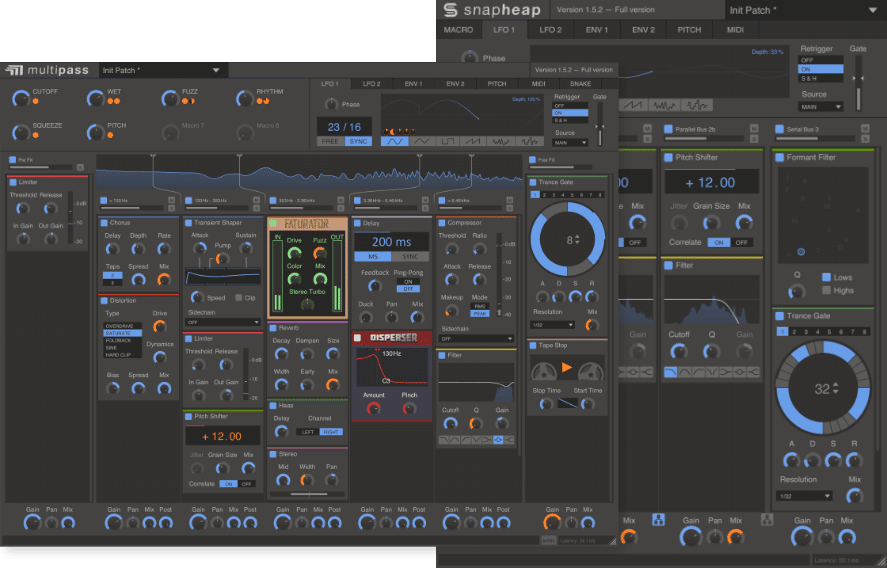Select the highlighted filter shape in multipass Filter
Viewport: 887px width, 568px height.
[498, 440]
